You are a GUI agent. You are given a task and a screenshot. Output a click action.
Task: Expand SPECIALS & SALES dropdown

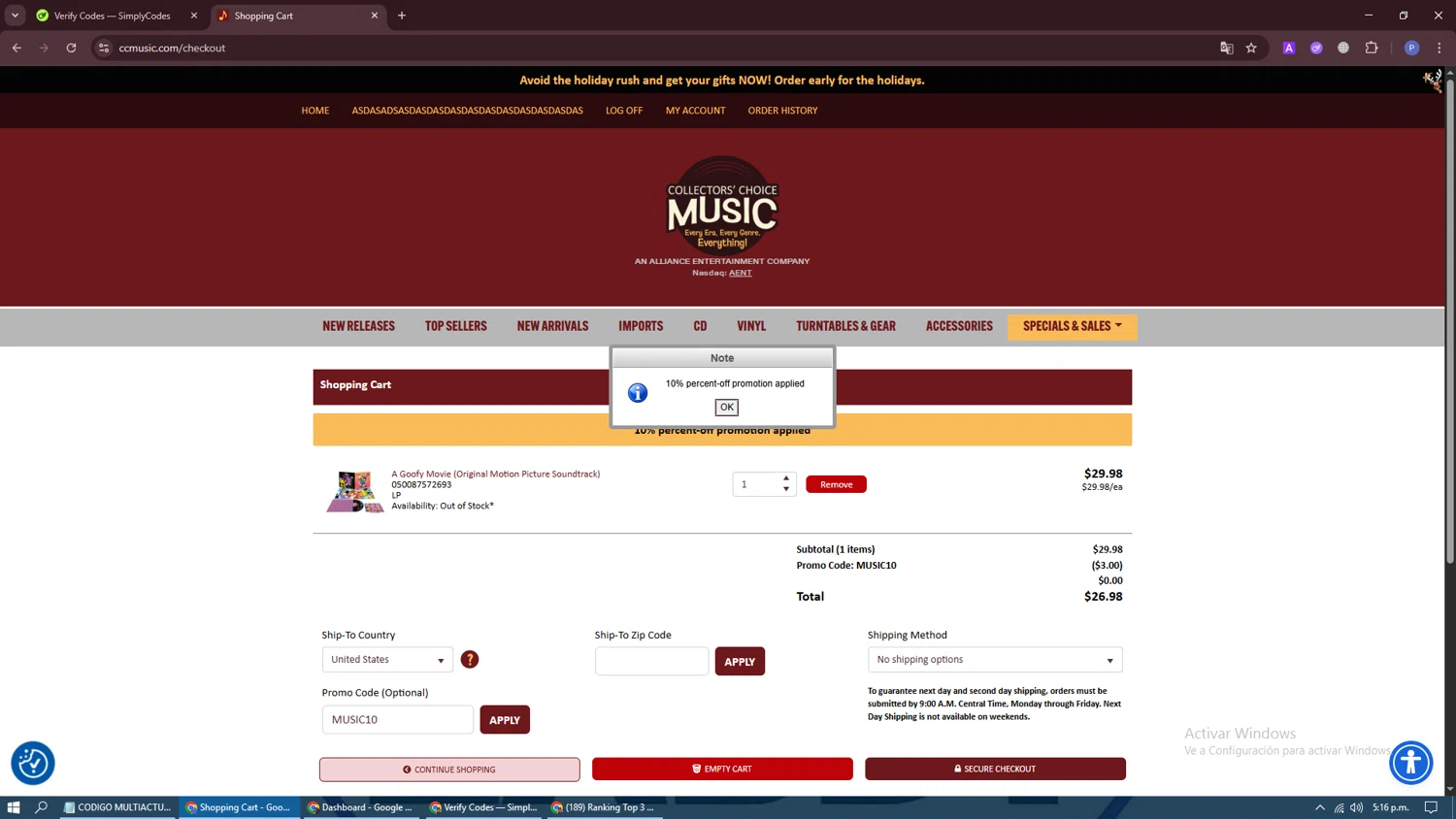pyautogui.click(x=1072, y=327)
